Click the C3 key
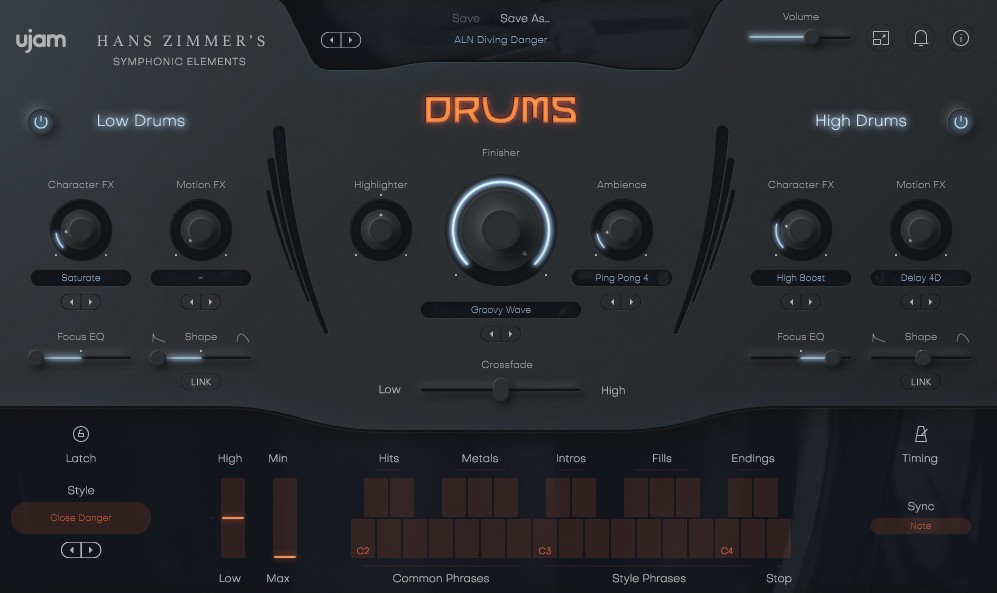This screenshot has height=593, width=997. point(545,539)
